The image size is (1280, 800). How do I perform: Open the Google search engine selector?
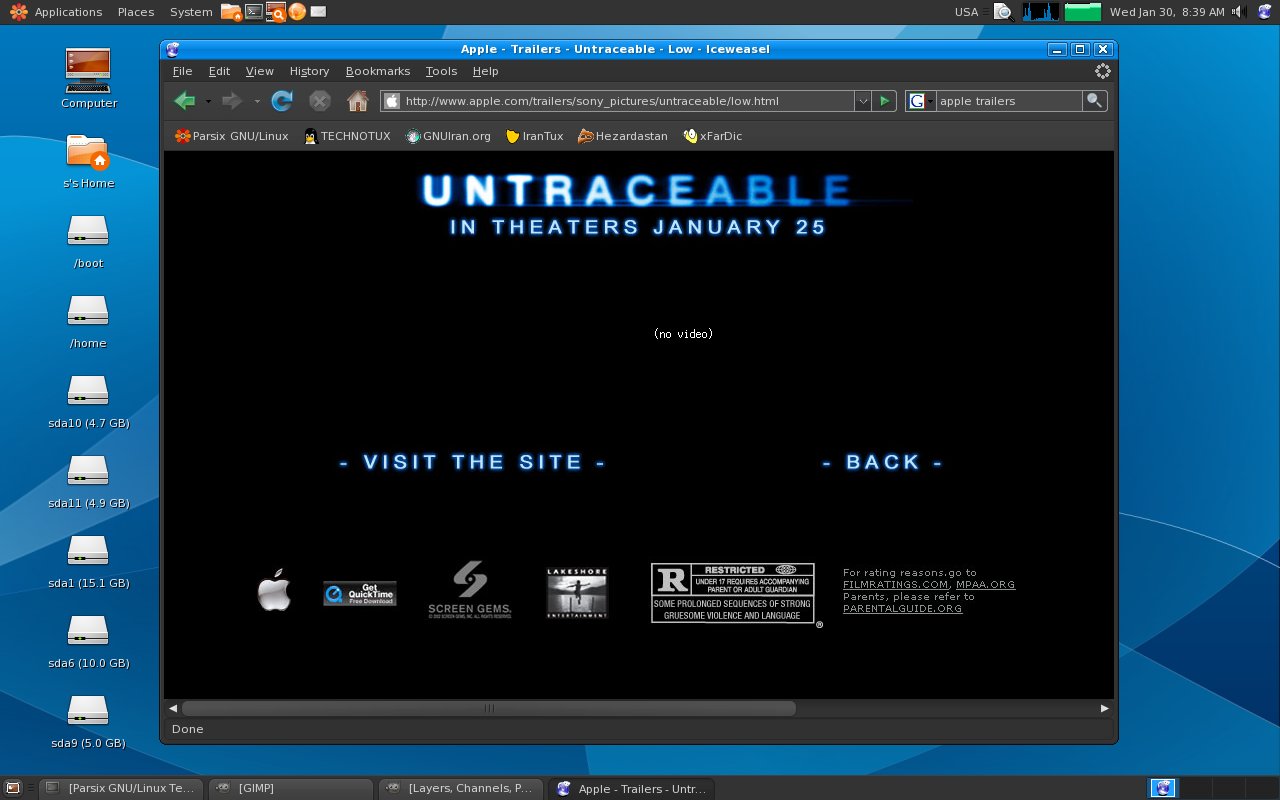(x=921, y=101)
